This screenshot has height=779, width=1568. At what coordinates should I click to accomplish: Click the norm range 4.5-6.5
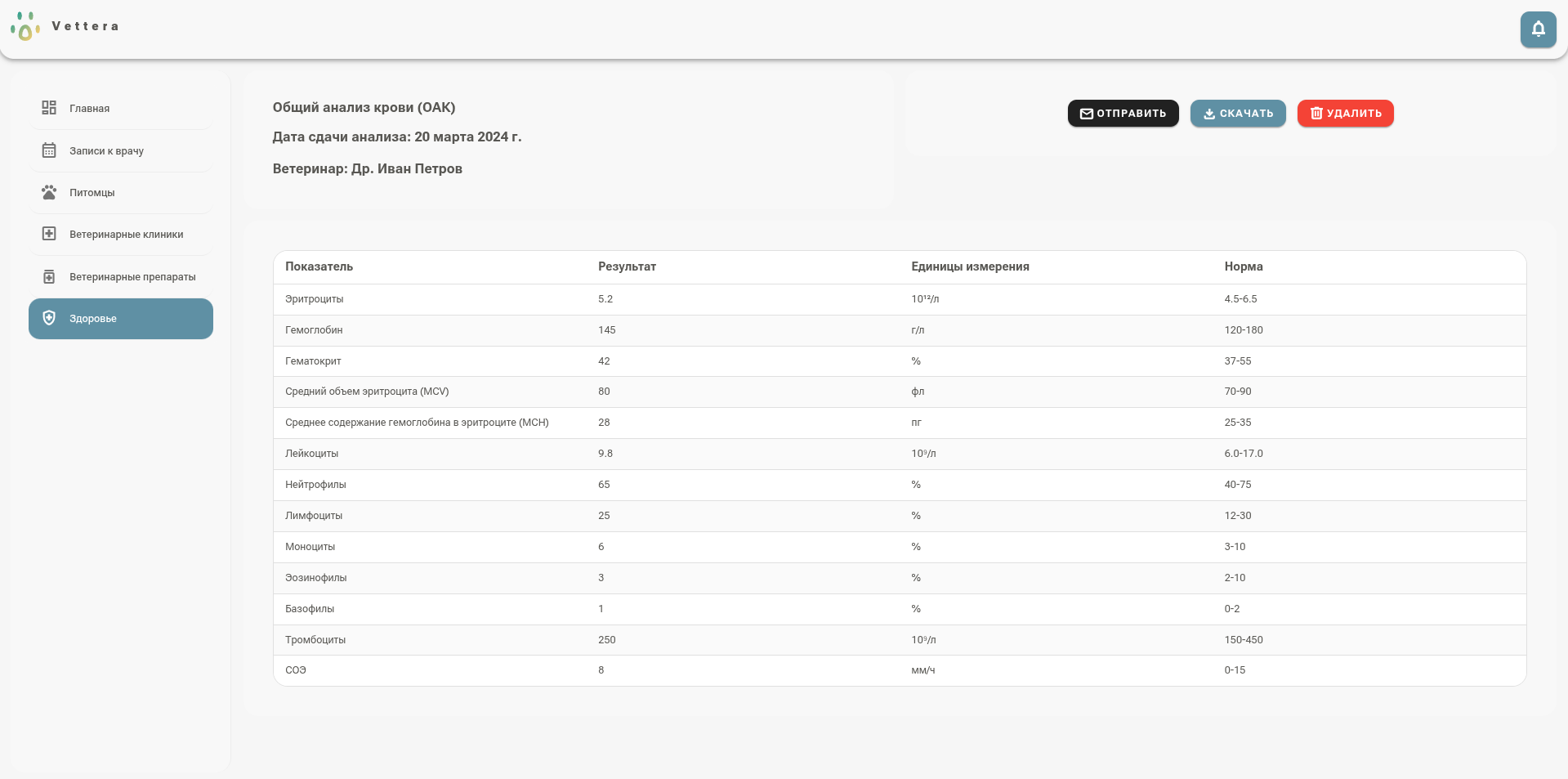pyautogui.click(x=1240, y=299)
